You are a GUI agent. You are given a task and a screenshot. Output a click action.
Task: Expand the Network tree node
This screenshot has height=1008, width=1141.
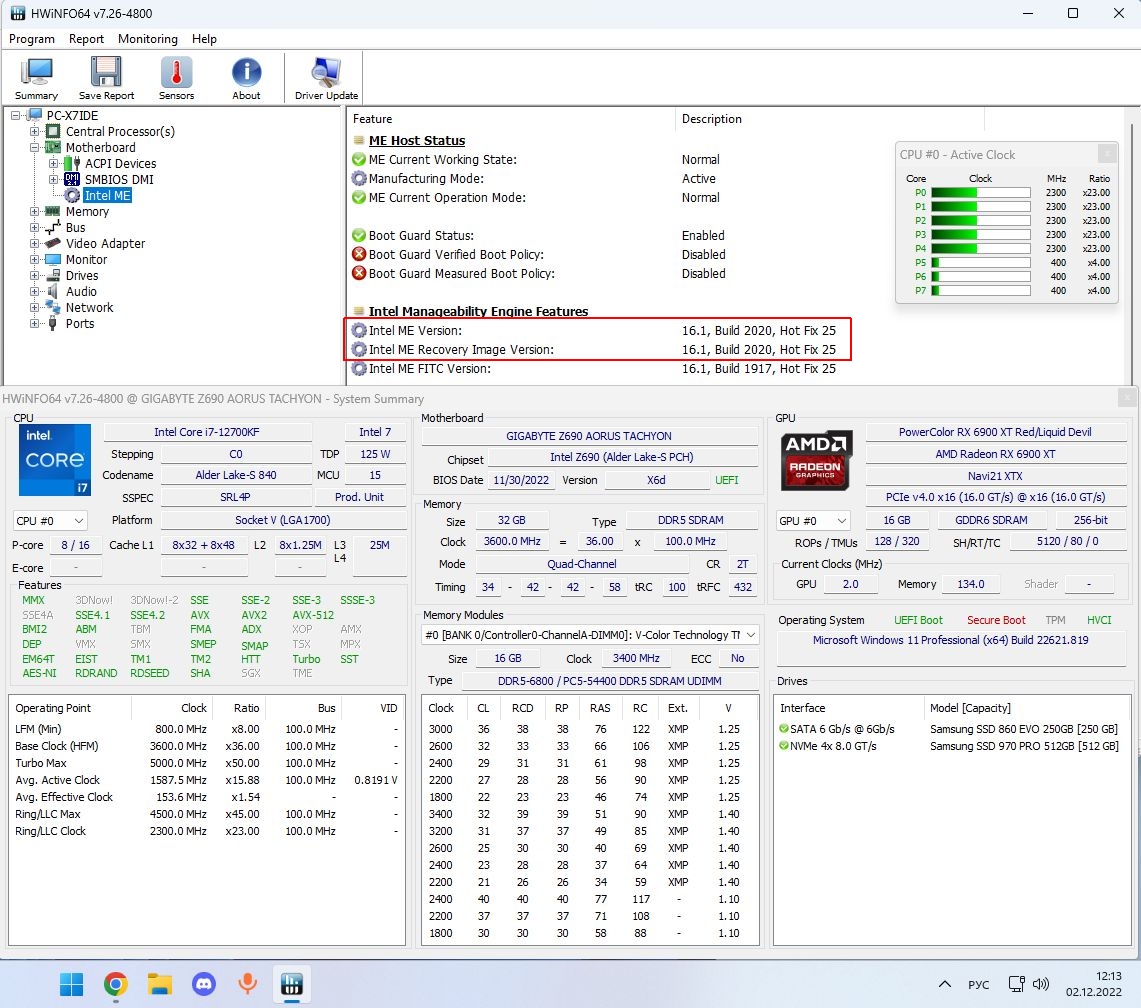tap(34, 308)
